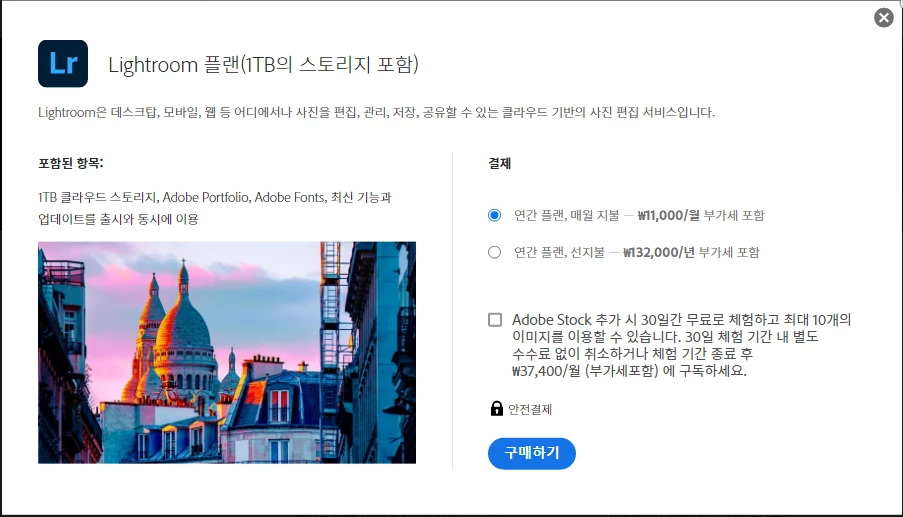The width and height of the screenshot is (903, 517).
Task: Click the 안전결제 text
Action: pyautogui.click(x=530, y=409)
